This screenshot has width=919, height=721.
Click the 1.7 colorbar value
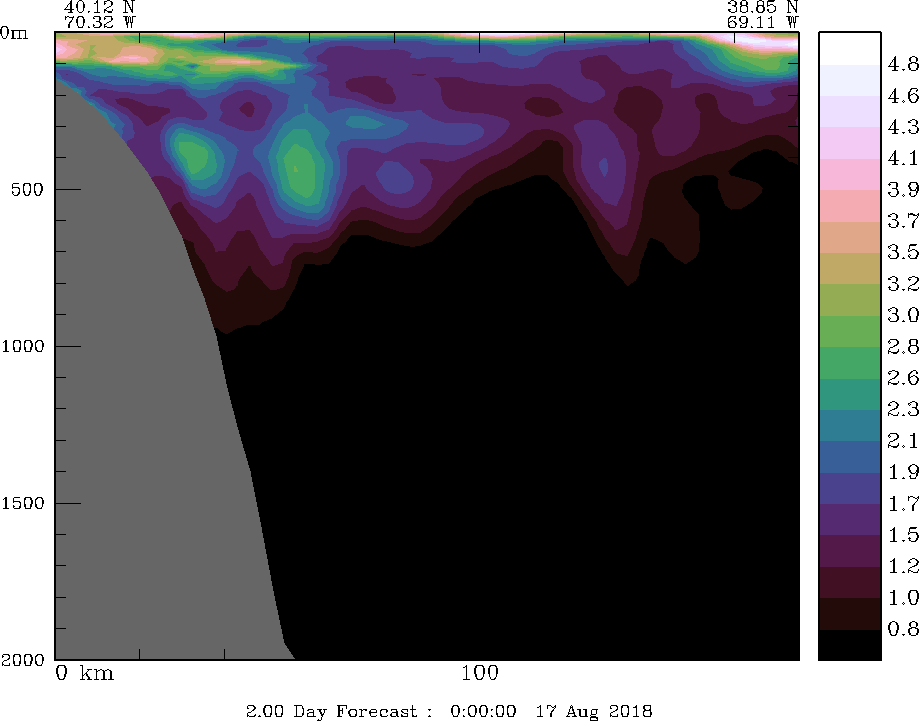903,503
